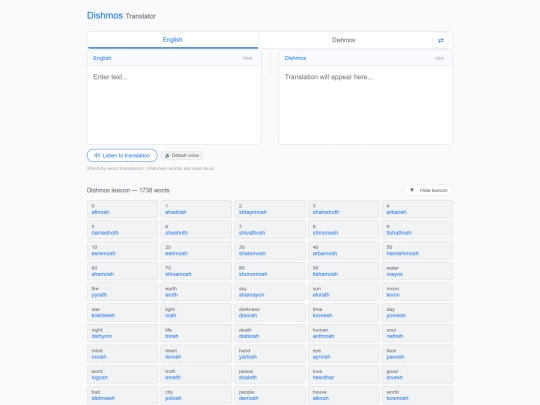Clear the English input text
Viewport: 540px width, 405px height.
(248, 58)
